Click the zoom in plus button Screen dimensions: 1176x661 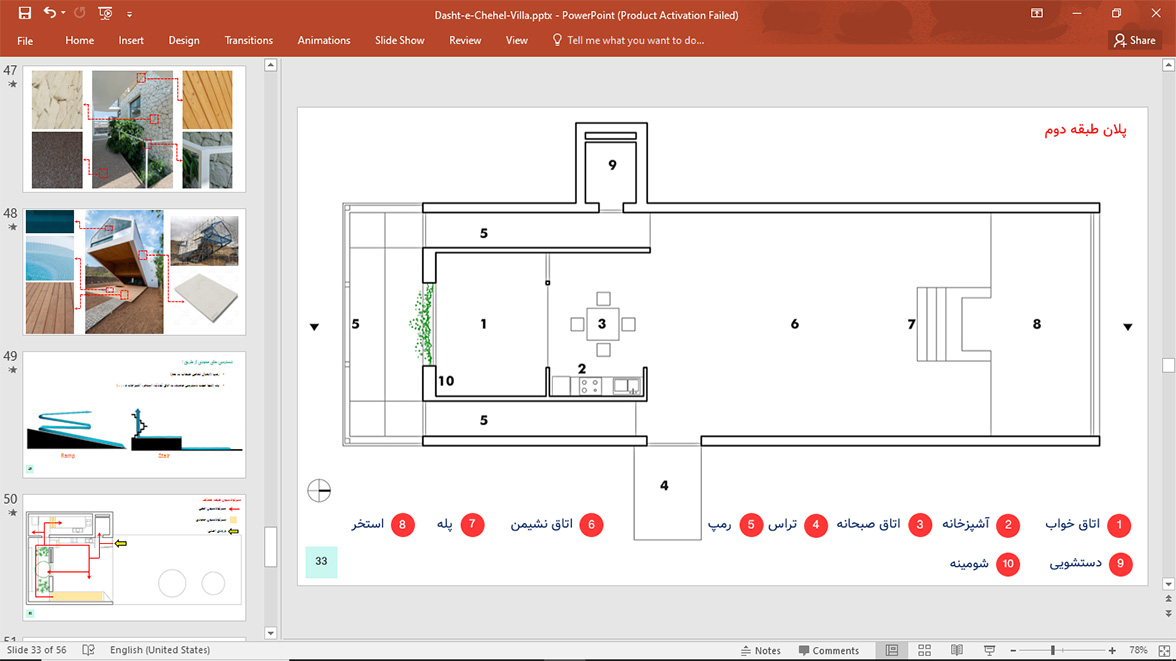[x=1112, y=650]
